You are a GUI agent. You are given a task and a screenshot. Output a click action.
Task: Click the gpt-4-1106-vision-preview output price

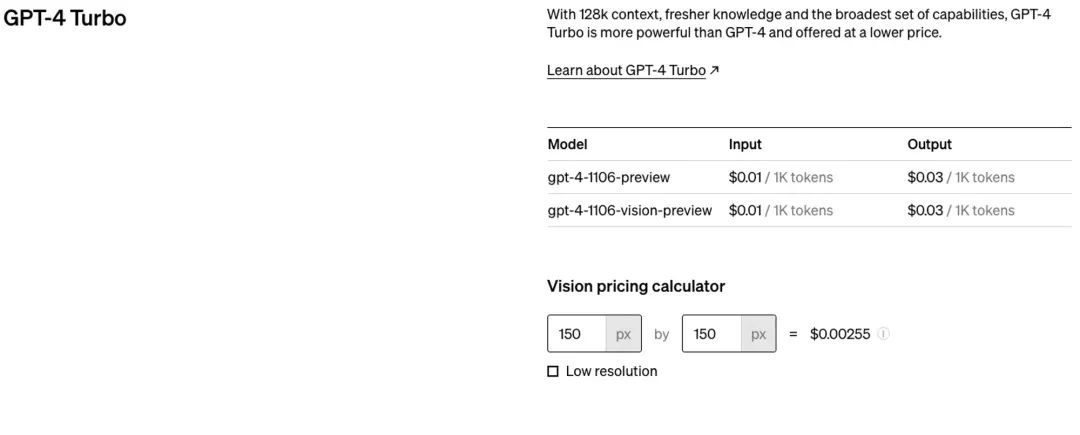pyautogui.click(x=960, y=210)
